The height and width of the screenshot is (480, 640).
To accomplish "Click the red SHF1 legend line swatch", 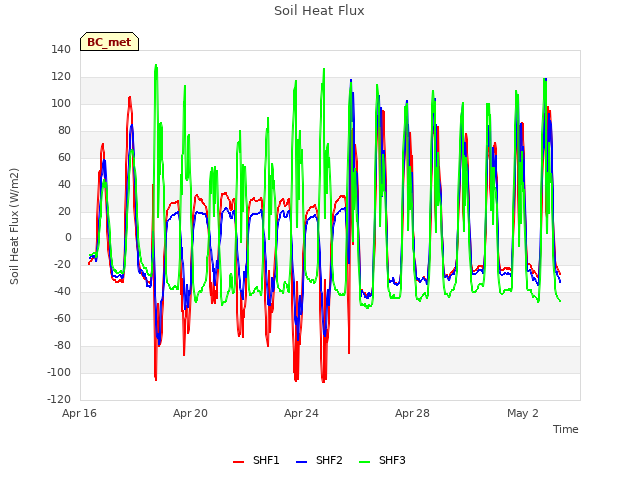I will tap(238, 462).
